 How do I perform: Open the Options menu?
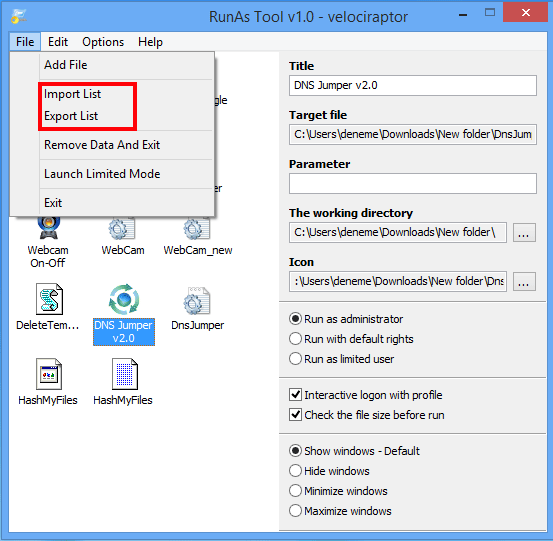coord(103,42)
